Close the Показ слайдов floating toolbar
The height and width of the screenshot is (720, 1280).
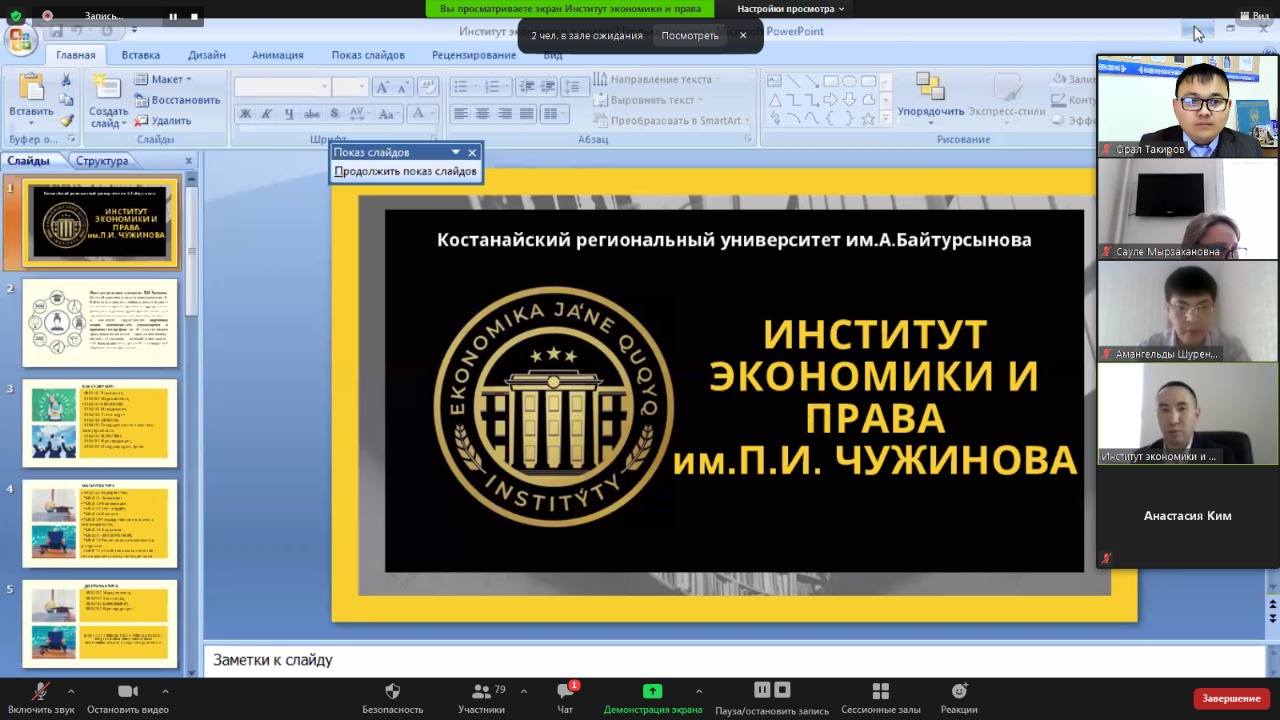click(x=472, y=152)
